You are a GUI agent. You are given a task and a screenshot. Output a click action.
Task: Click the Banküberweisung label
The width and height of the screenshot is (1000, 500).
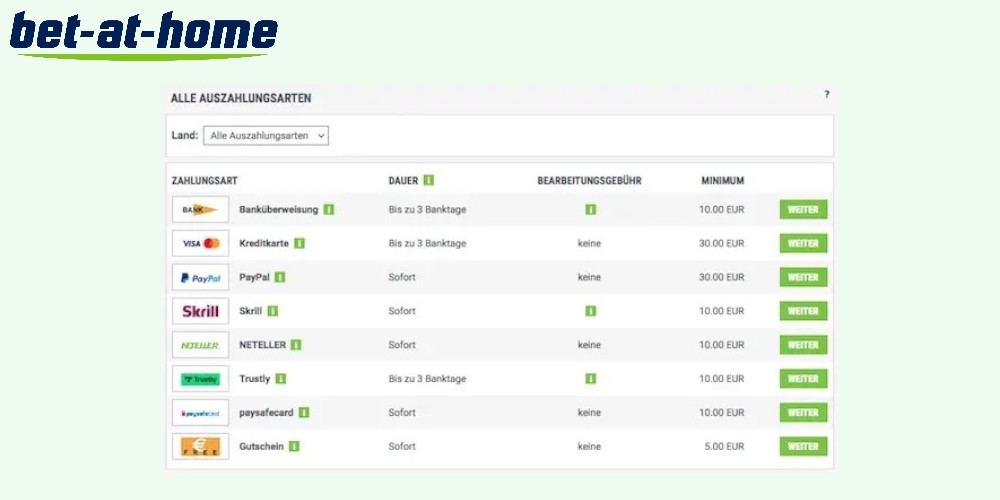coord(279,209)
